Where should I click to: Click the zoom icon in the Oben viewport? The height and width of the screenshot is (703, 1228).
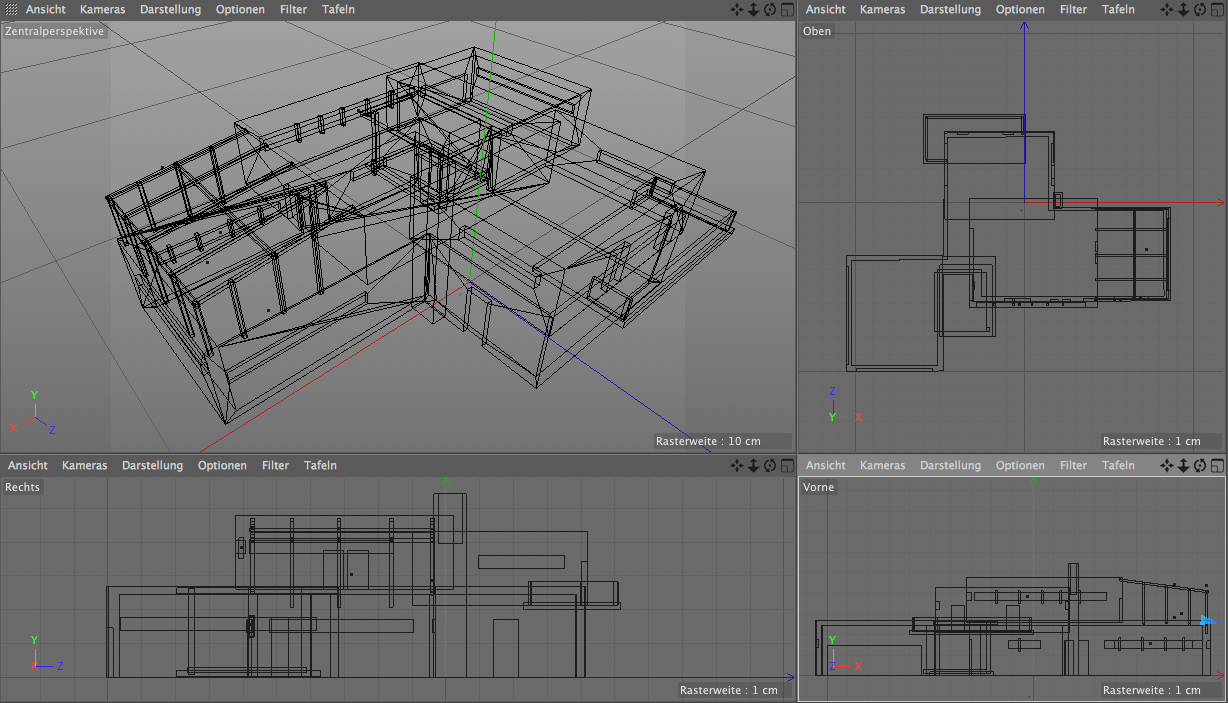1183,10
